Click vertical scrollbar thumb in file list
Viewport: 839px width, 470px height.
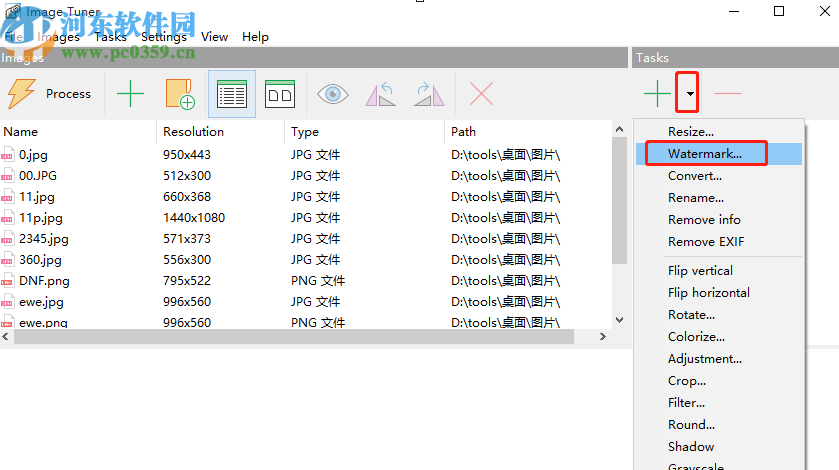(620, 200)
